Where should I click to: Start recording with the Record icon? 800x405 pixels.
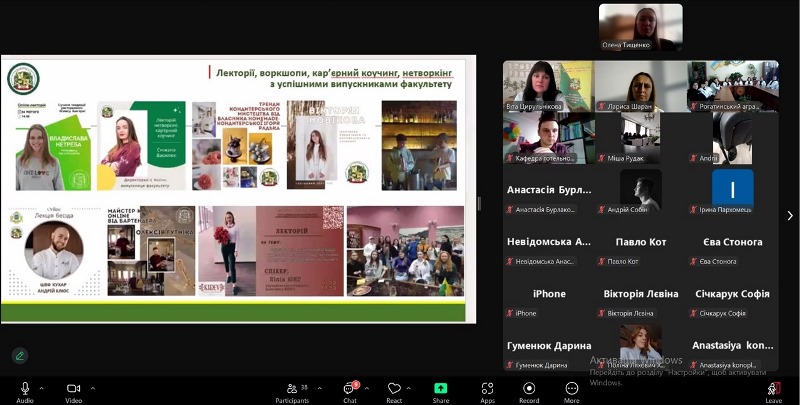pyautogui.click(x=529, y=388)
